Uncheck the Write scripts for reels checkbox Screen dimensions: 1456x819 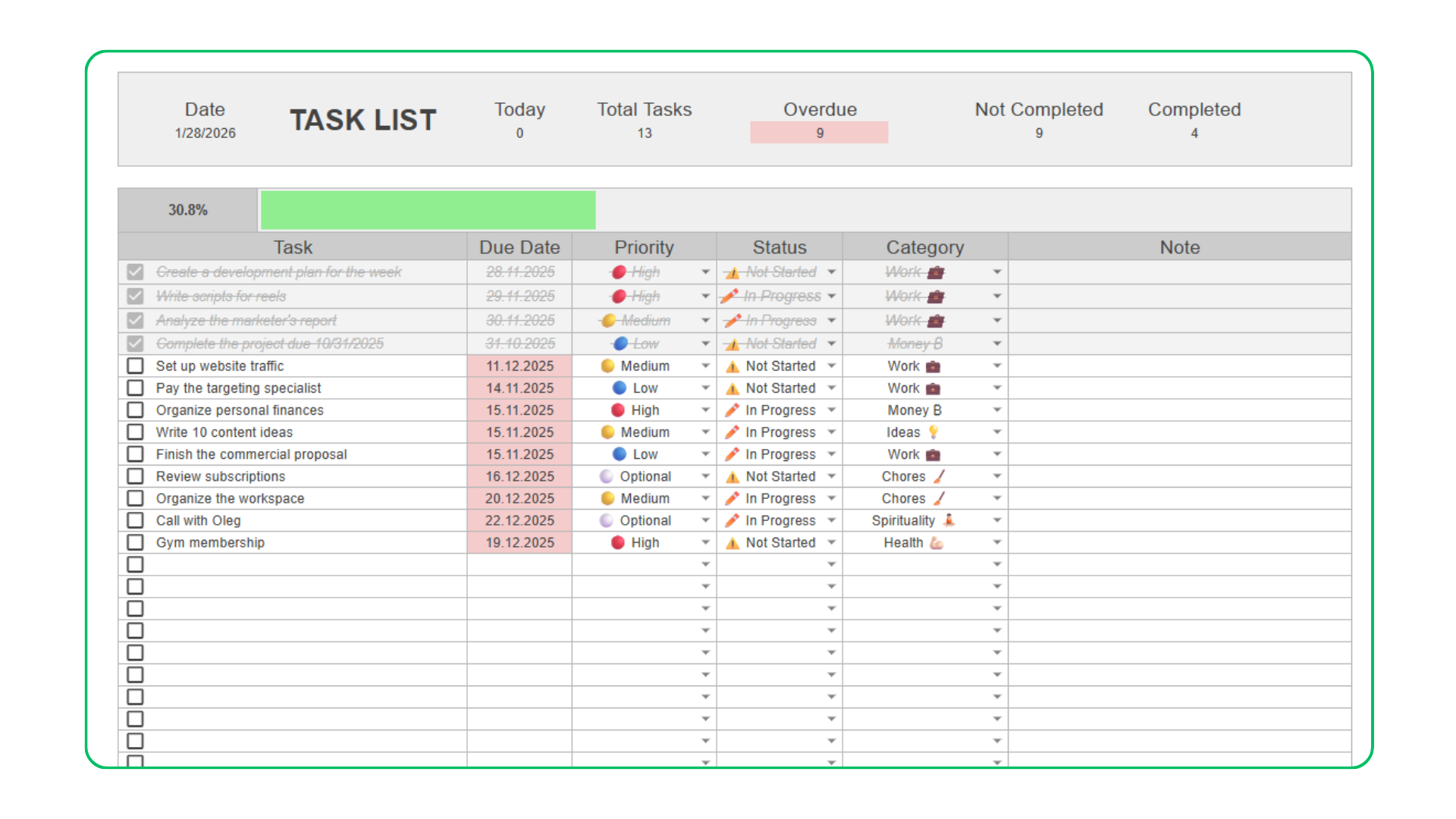click(135, 297)
